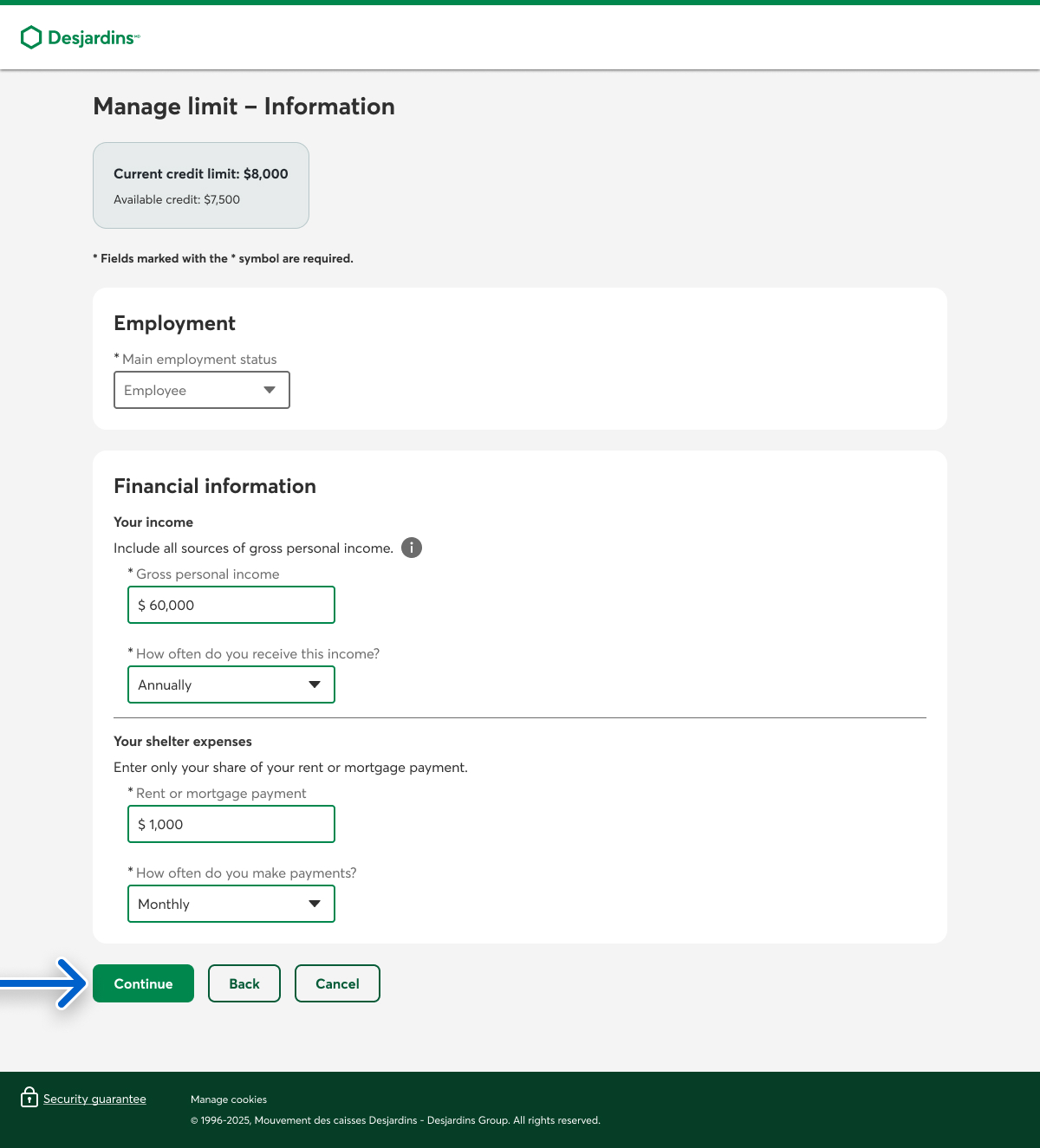Open the Security guarantee link

tap(94, 1099)
